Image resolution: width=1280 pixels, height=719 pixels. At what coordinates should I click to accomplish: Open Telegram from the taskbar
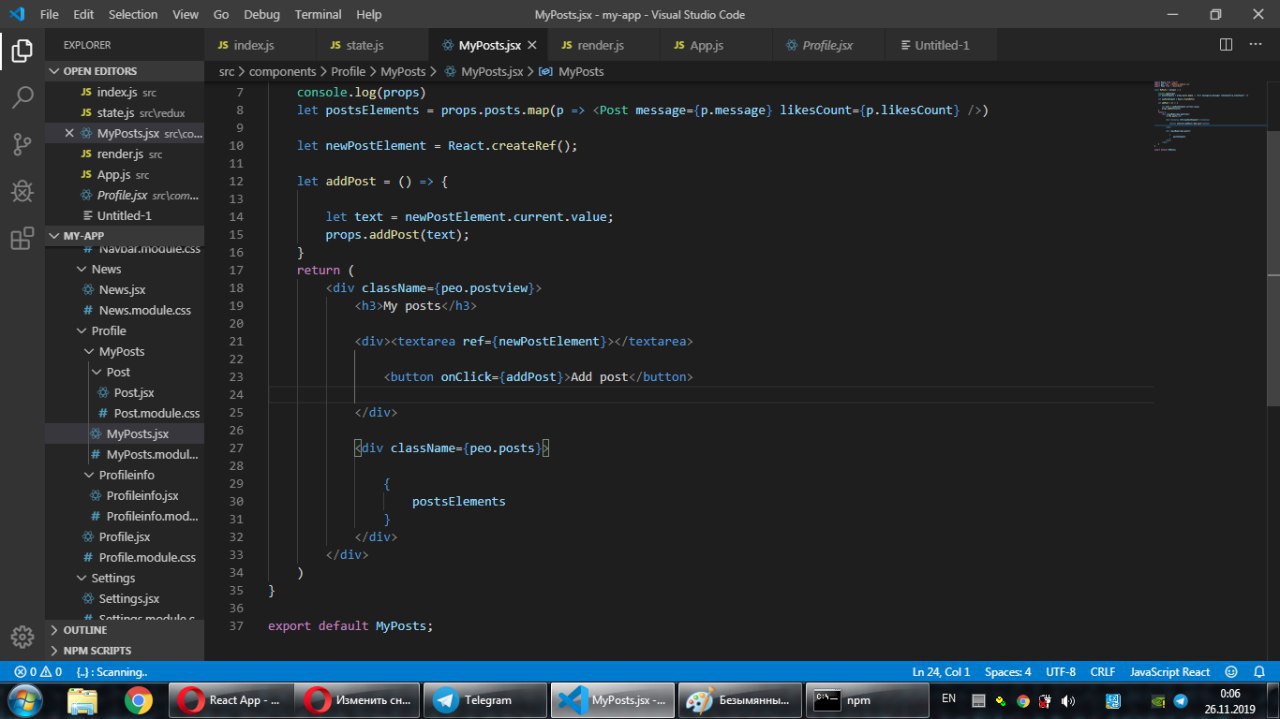[x=486, y=700]
